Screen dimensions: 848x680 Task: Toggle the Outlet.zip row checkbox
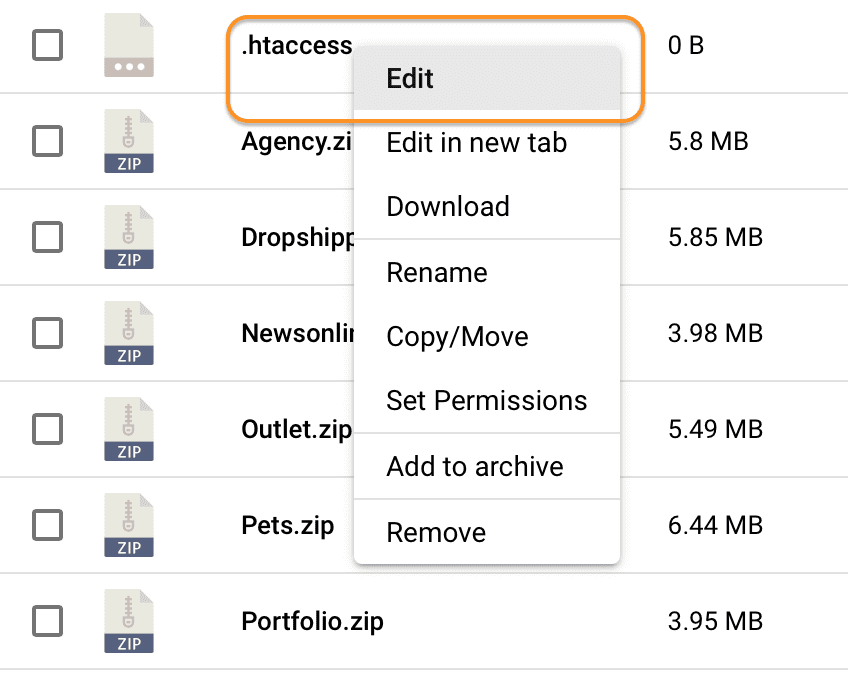click(47, 429)
